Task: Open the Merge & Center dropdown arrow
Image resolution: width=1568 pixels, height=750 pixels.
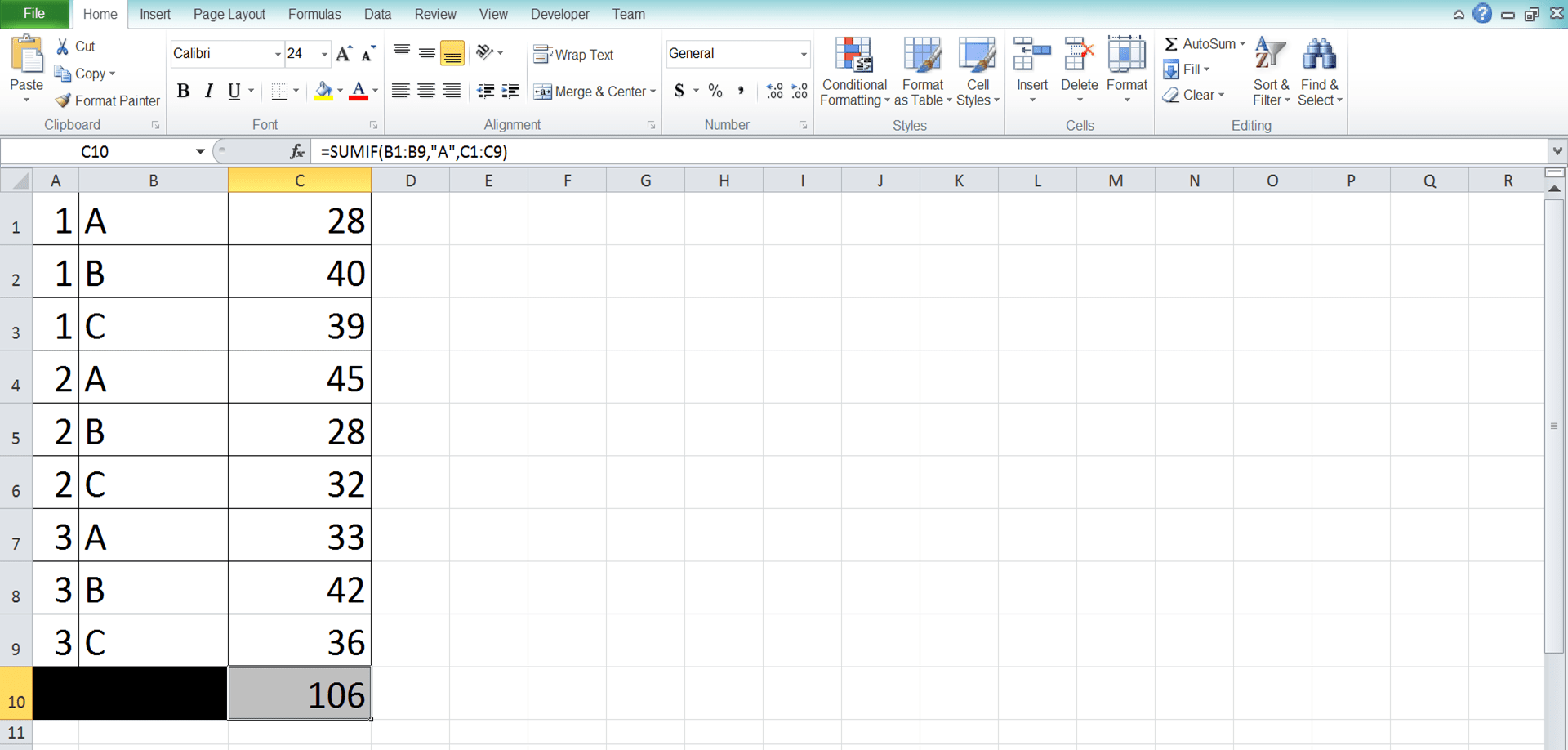Action: point(653,92)
